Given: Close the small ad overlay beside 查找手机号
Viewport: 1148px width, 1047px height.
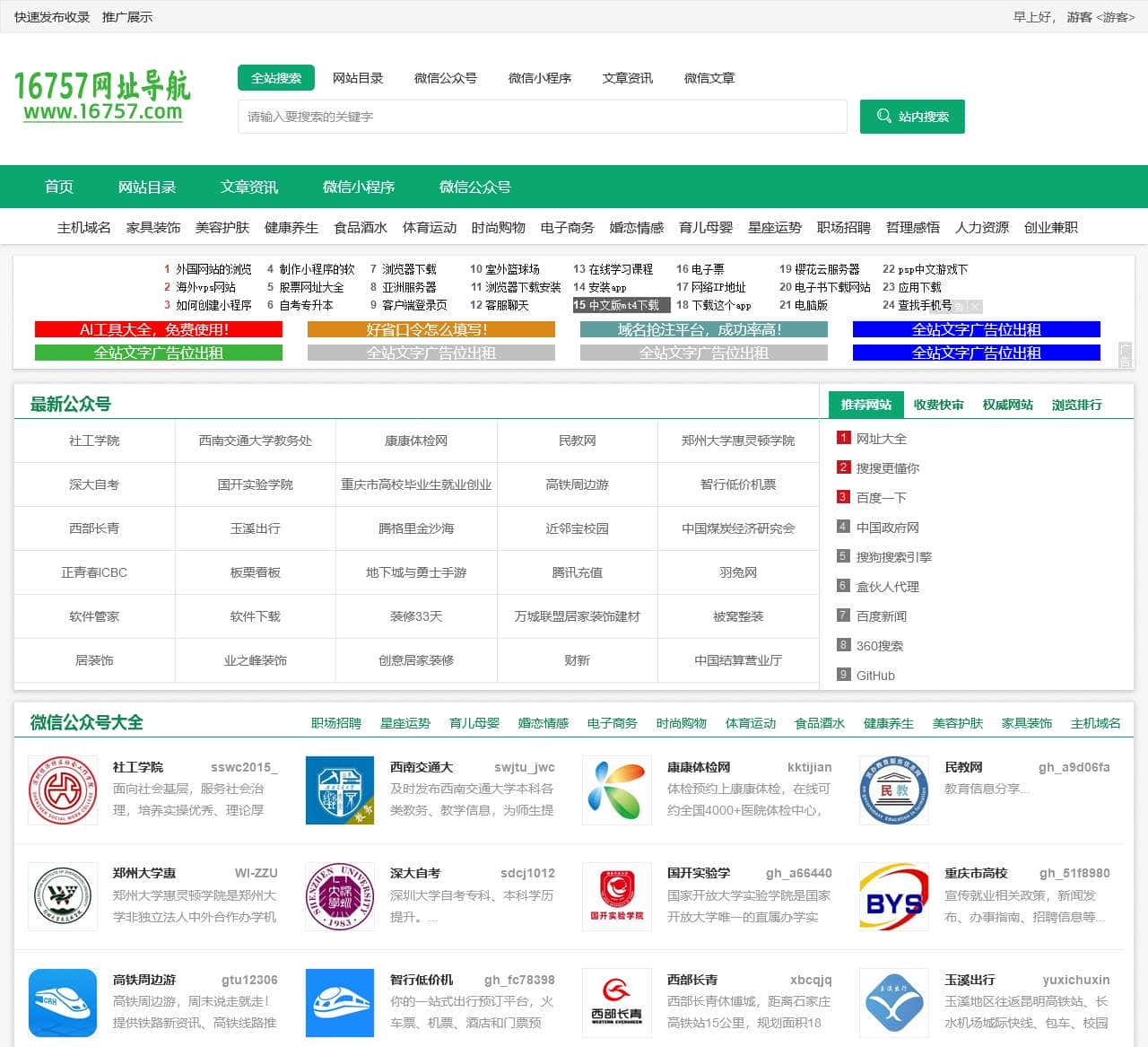Looking at the screenshot, I should click(x=975, y=306).
